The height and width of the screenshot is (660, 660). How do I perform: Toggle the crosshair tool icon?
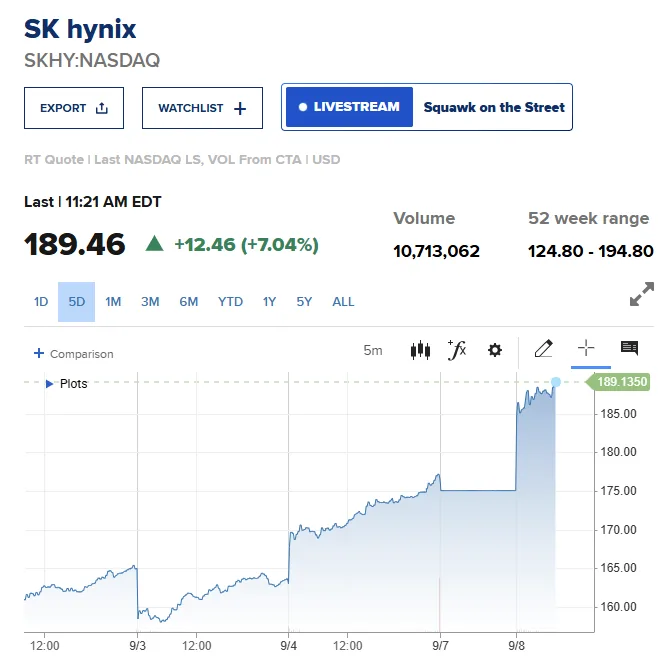pyautogui.click(x=586, y=349)
